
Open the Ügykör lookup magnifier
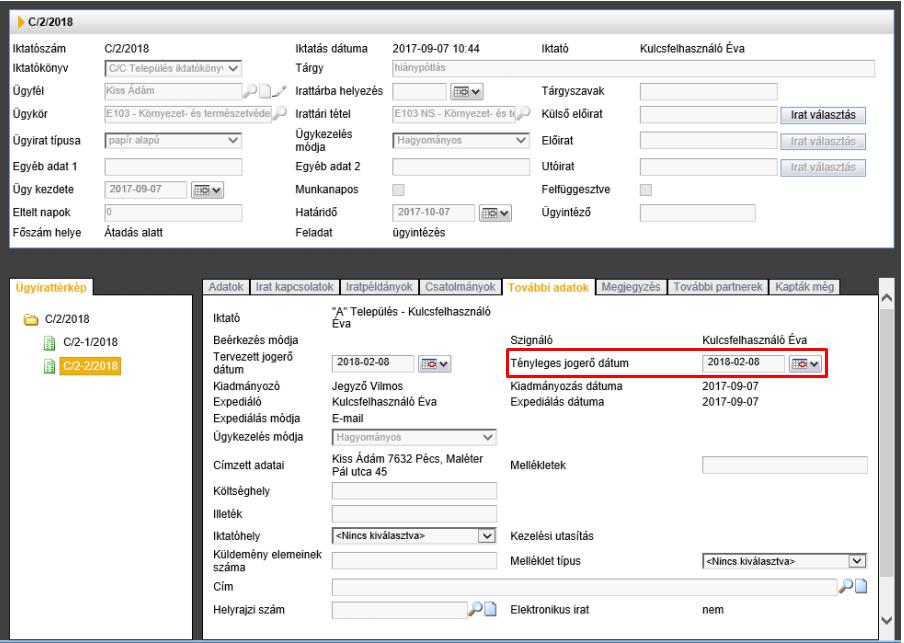click(x=280, y=113)
